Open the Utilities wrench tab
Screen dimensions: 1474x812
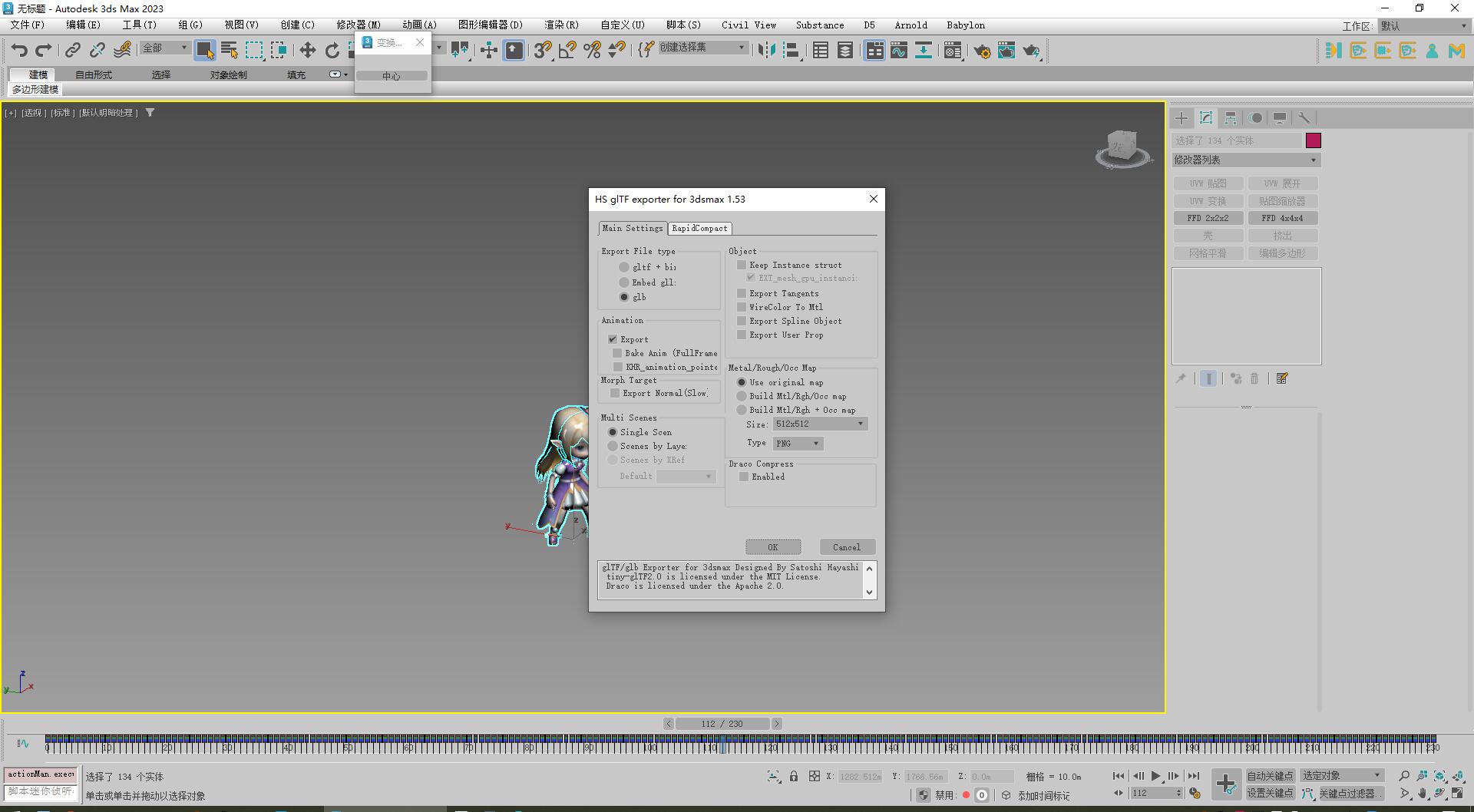(x=1304, y=118)
